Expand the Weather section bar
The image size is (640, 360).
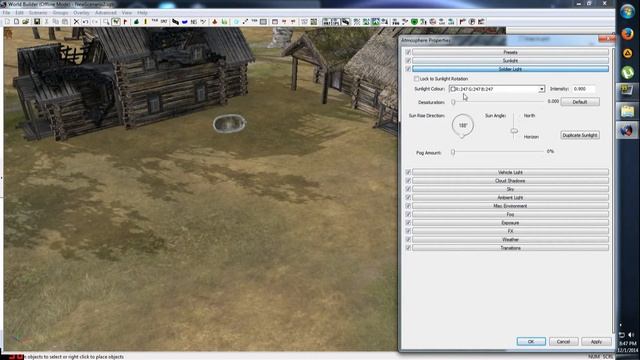pyautogui.click(x=510, y=240)
